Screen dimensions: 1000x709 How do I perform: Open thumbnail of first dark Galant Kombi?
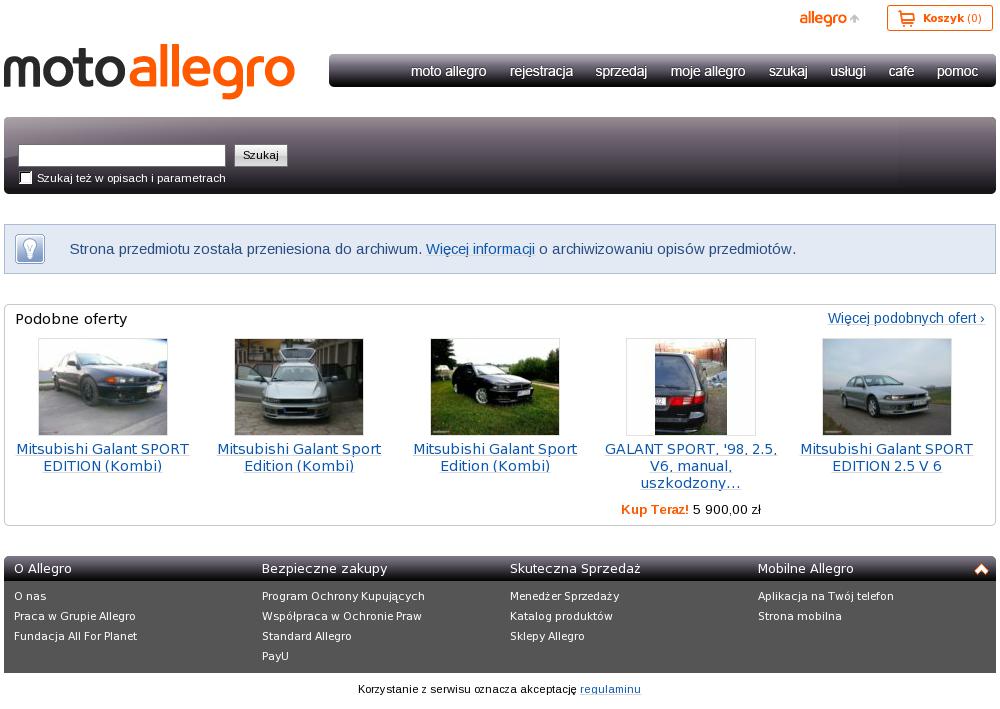tap(103, 387)
